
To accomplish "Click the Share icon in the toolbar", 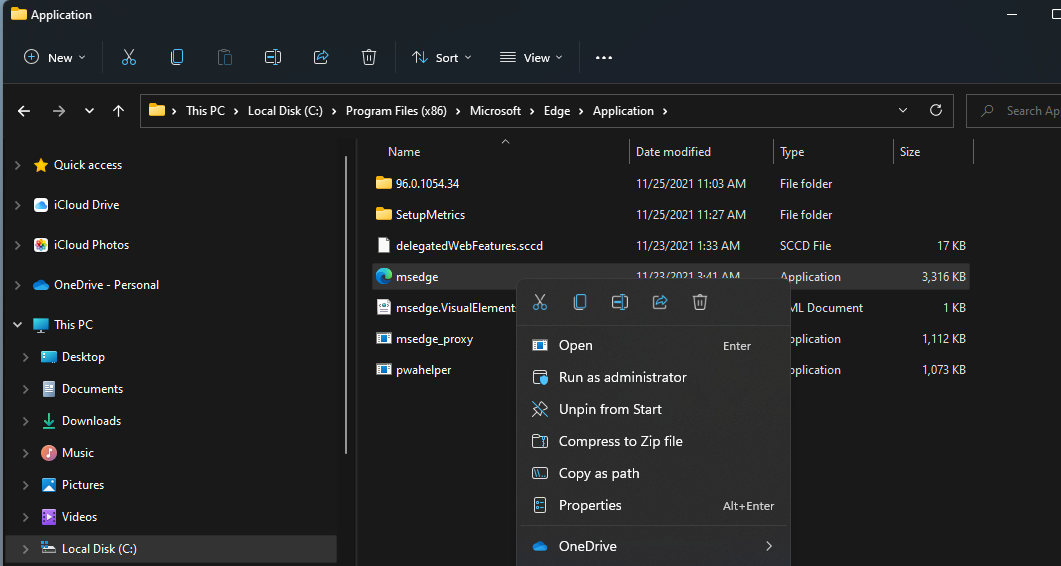I will point(321,58).
